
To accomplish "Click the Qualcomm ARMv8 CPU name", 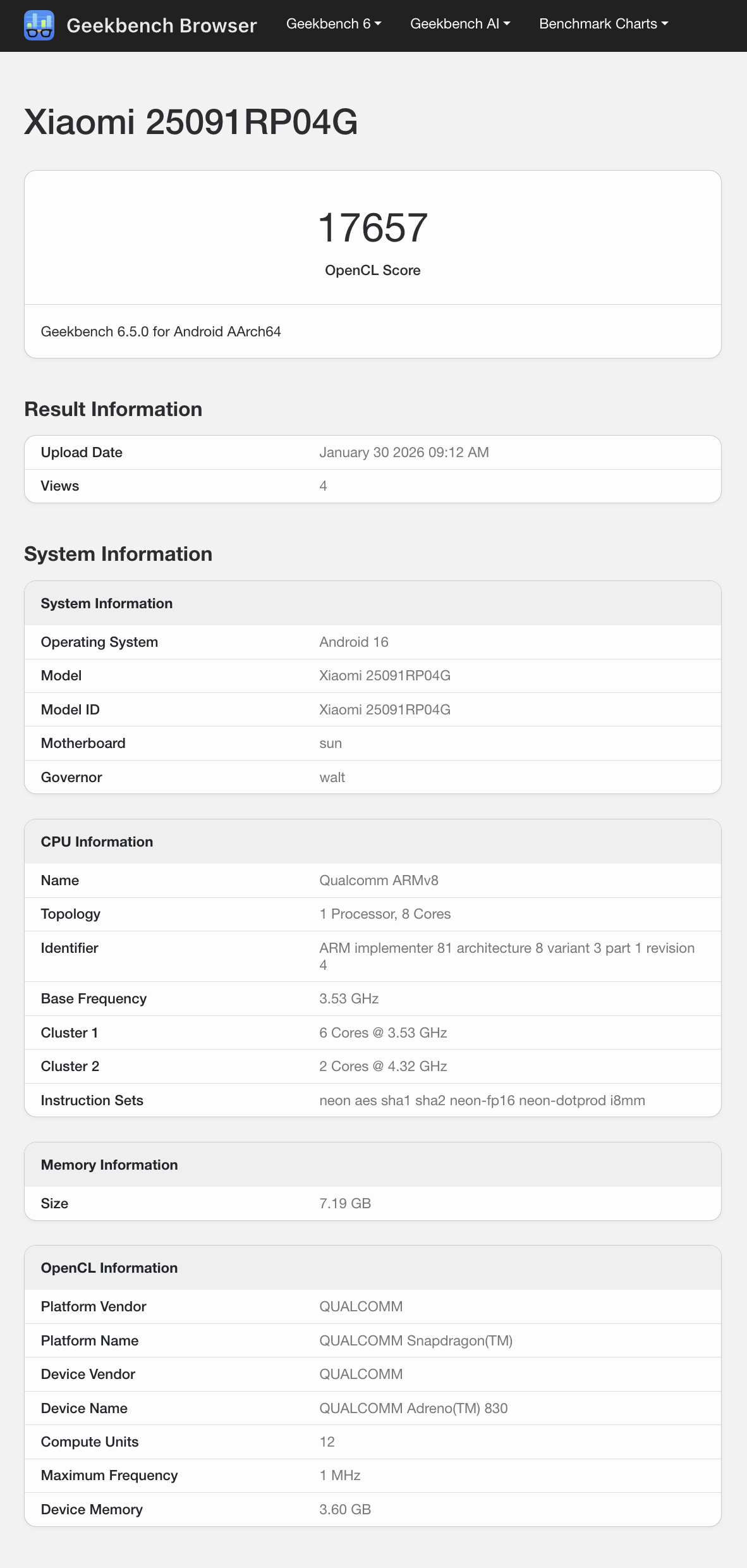I will (379, 881).
